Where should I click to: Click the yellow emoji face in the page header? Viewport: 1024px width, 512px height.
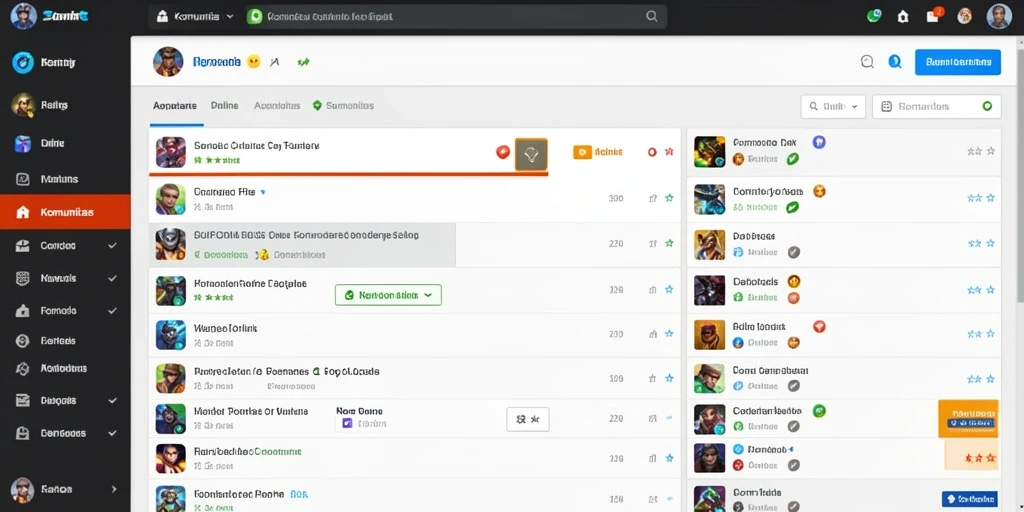click(x=253, y=62)
